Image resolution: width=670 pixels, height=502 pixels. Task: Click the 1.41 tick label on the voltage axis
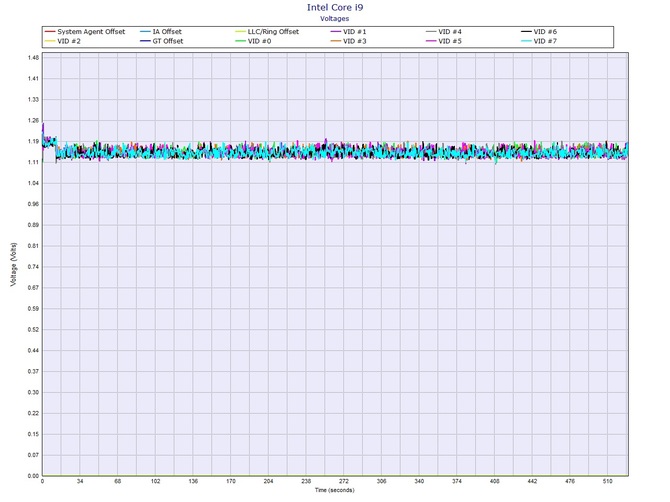34,79
